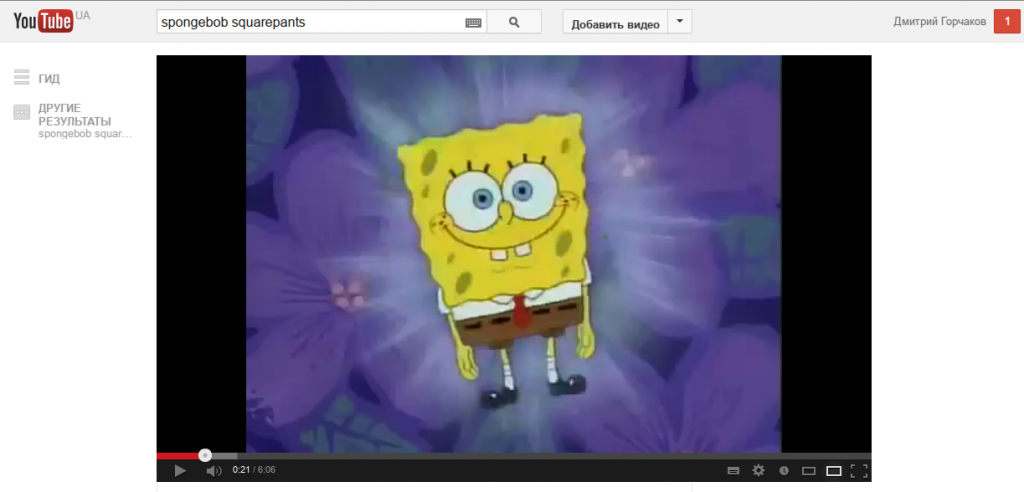Toggle video captions/subtitles
Screen dimensions: 1024x492
tap(733, 470)
